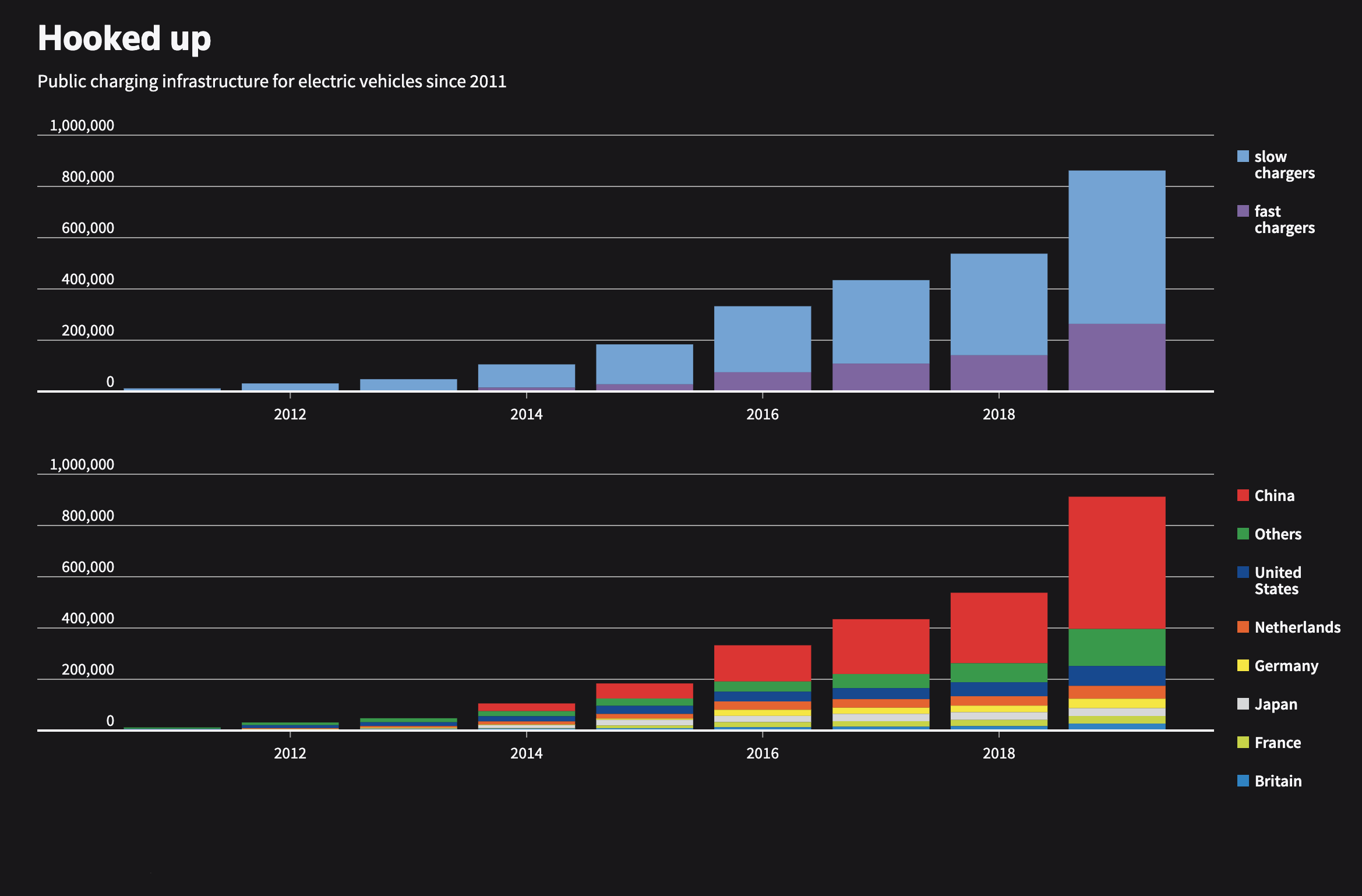Click the fast chargers legend swatch
Image resolution: width=1362 pixels, height=896 pixels.
(x=1243, y=211)
